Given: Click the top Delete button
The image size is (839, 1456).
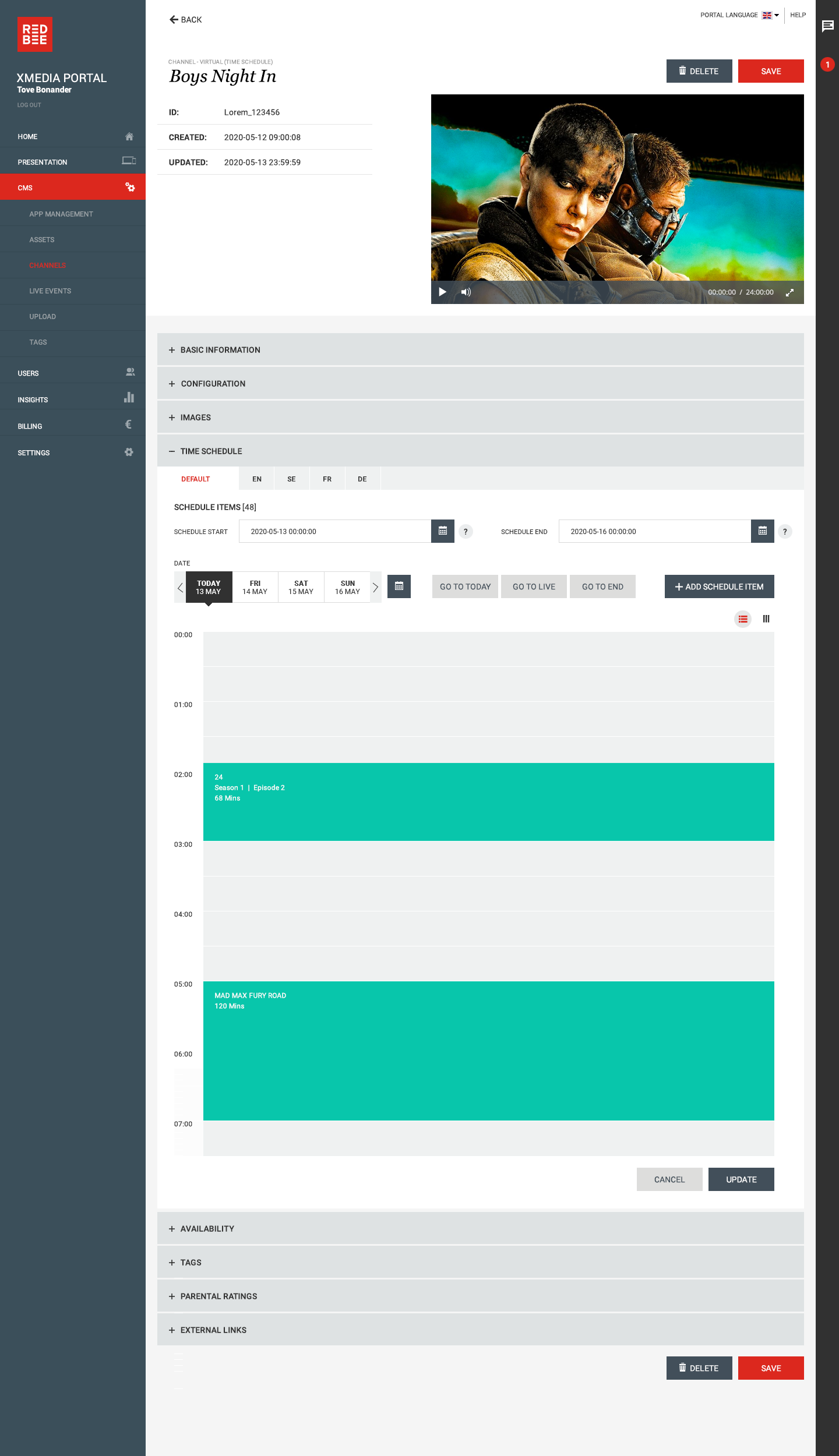Looking at the screenshot, I should 699,71.
